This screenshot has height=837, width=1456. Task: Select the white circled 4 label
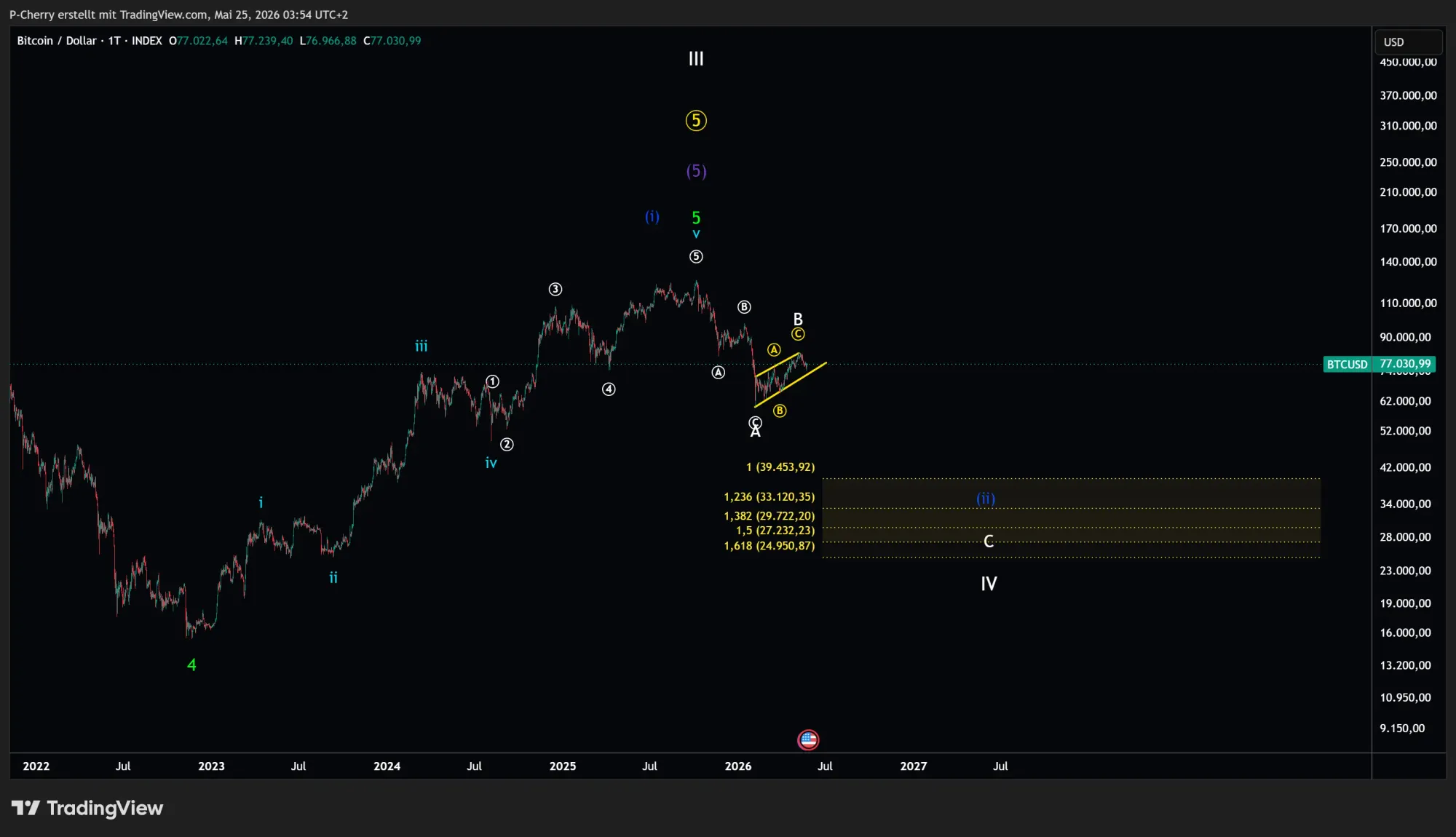(609, 389)
